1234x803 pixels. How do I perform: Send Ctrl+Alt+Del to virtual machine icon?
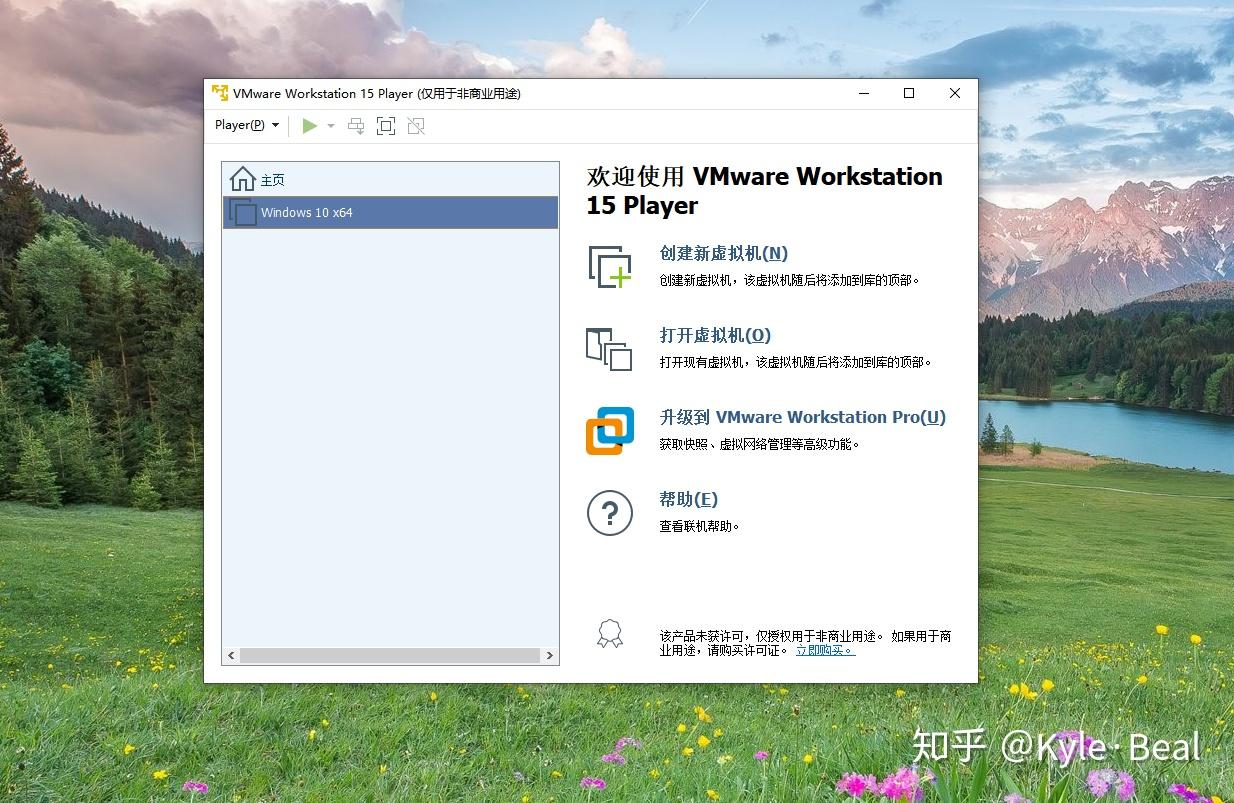click(356, 126)
